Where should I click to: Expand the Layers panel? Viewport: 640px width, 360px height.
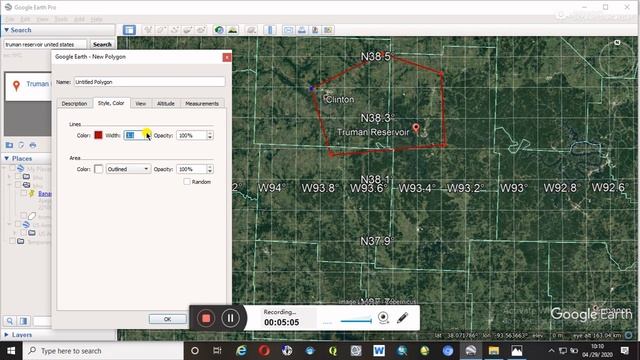pos(7,335)
